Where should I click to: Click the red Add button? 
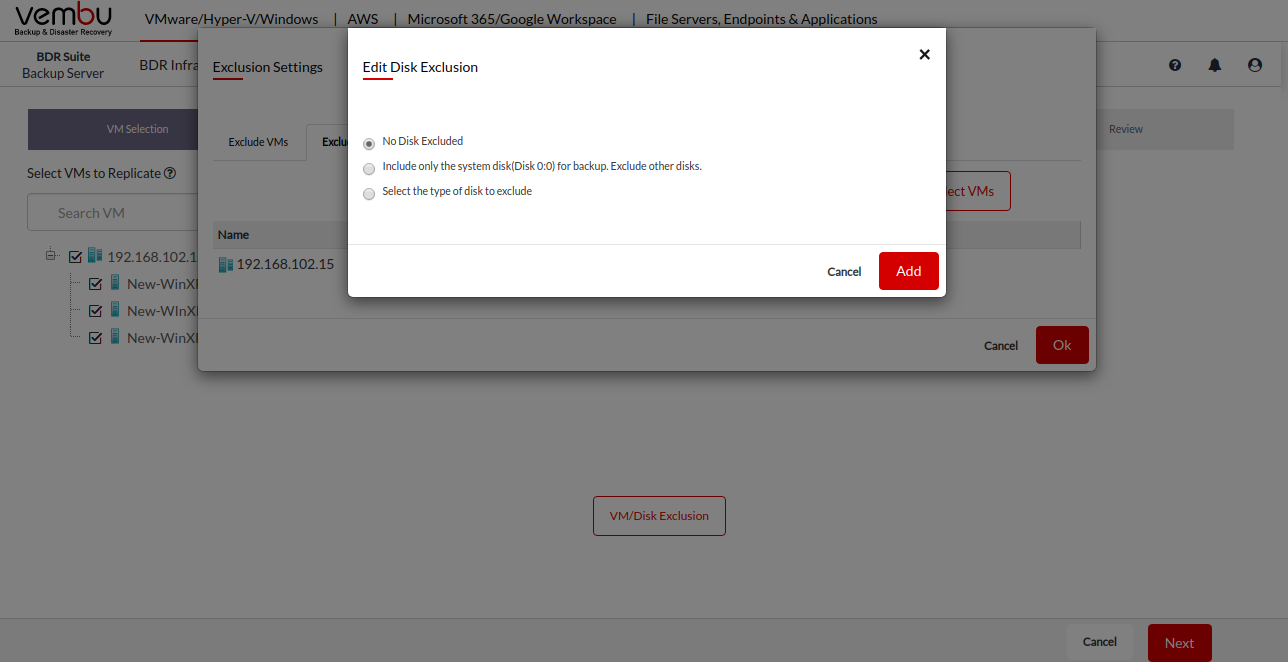pyautogui.click(x=908, y=271)
